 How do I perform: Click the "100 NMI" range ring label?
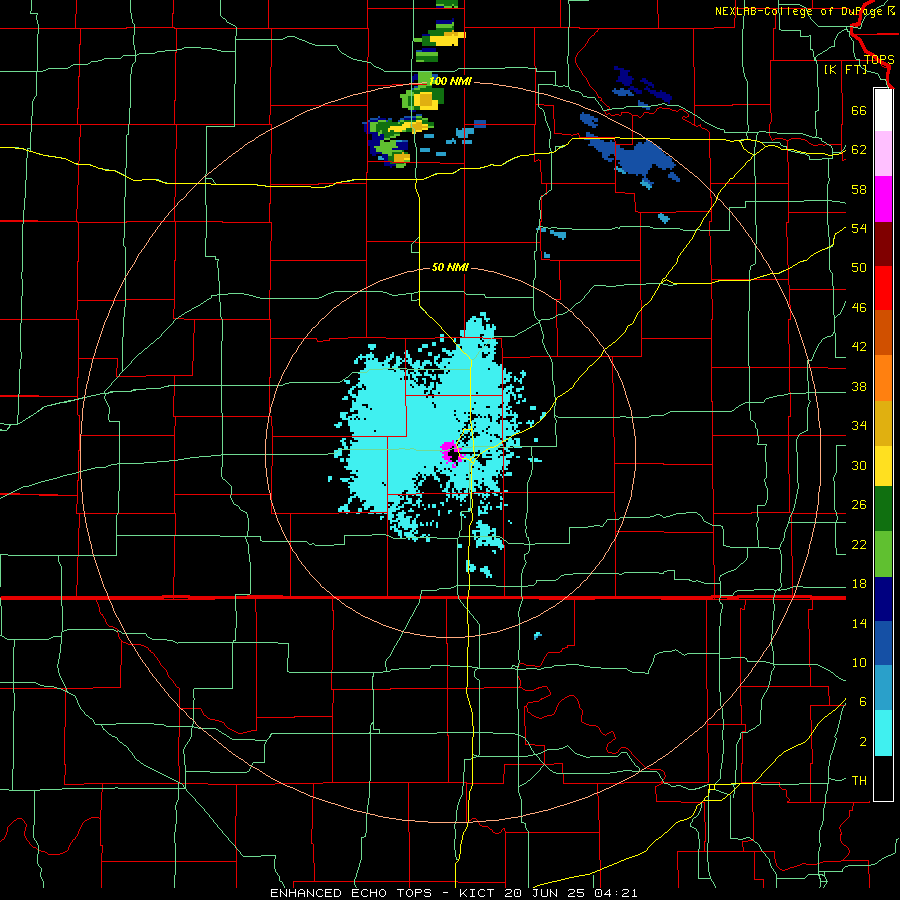click(x=450, y=82)
